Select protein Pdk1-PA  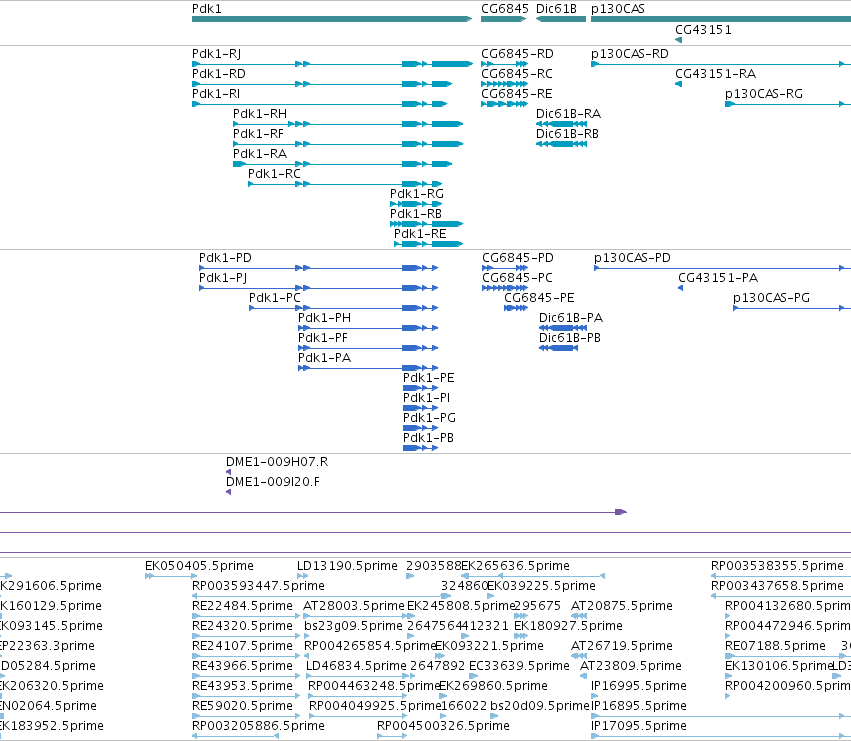(368, 368)
